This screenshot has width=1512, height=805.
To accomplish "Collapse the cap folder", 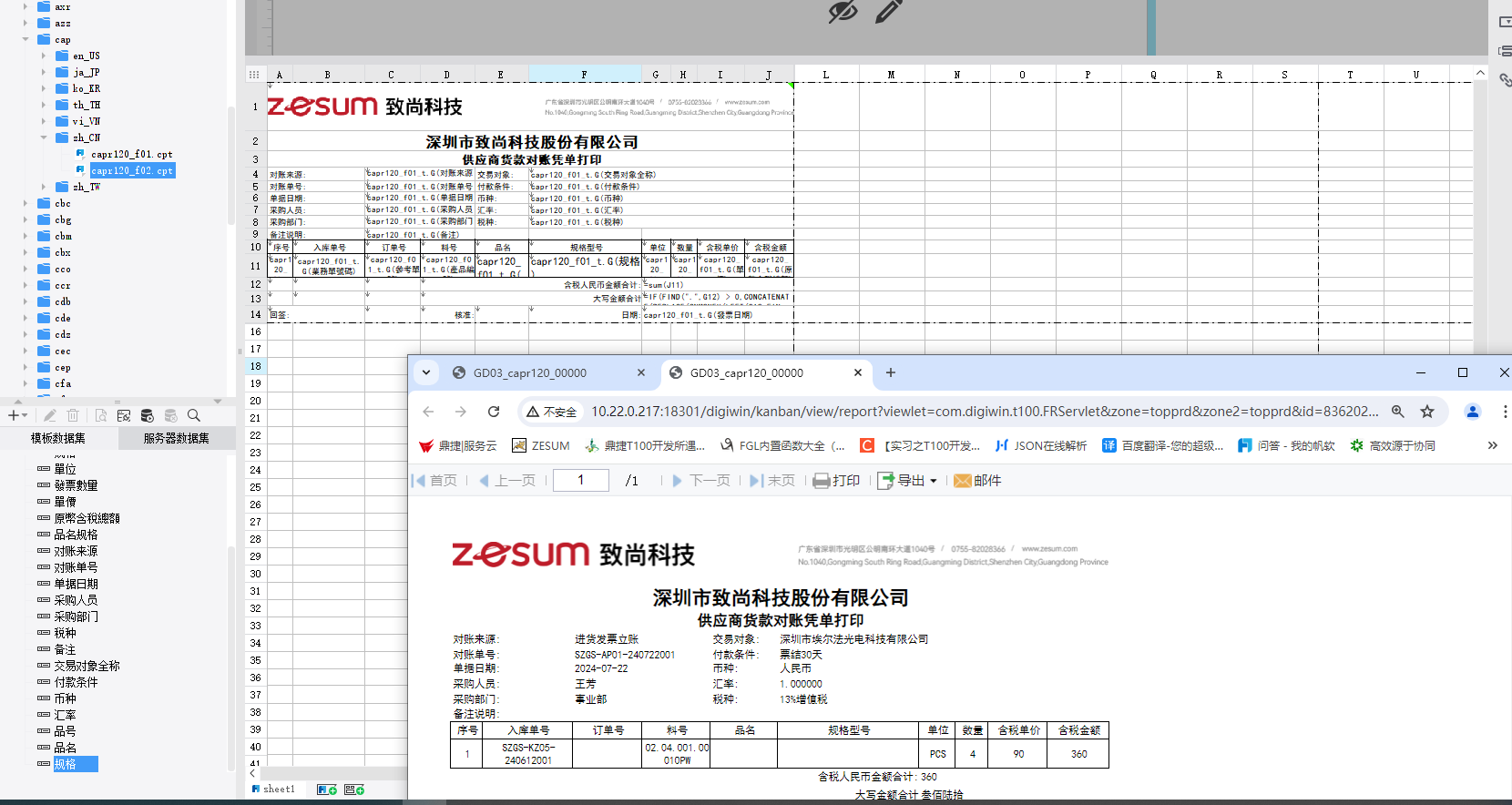I will [x=26, y=39].
